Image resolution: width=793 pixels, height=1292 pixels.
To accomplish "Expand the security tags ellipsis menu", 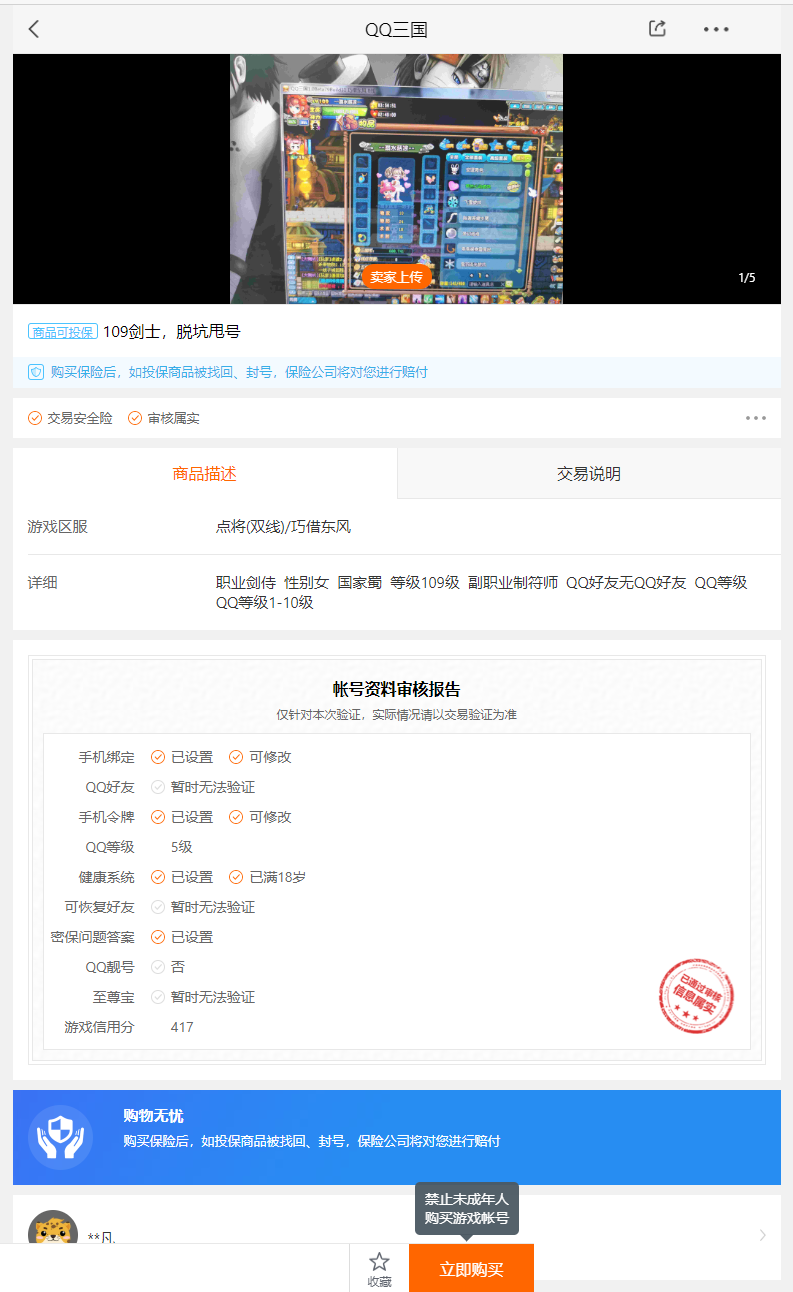I will pyautogui.click(x=755, y=418).
